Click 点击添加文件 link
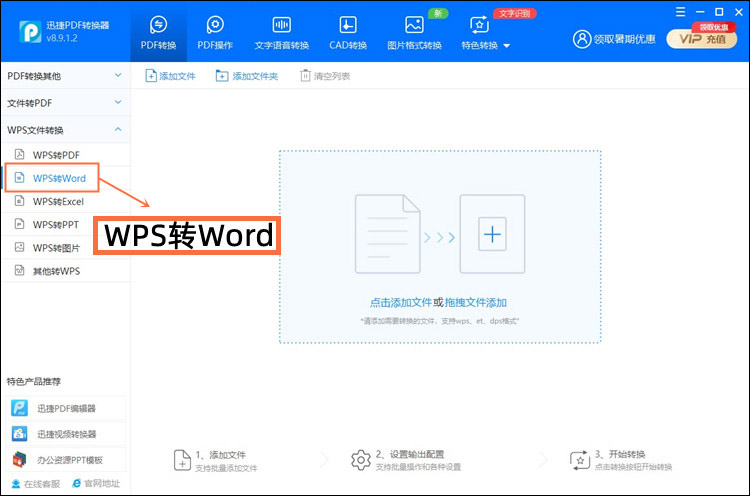This screenshot has width=750, height=496. 401,303
